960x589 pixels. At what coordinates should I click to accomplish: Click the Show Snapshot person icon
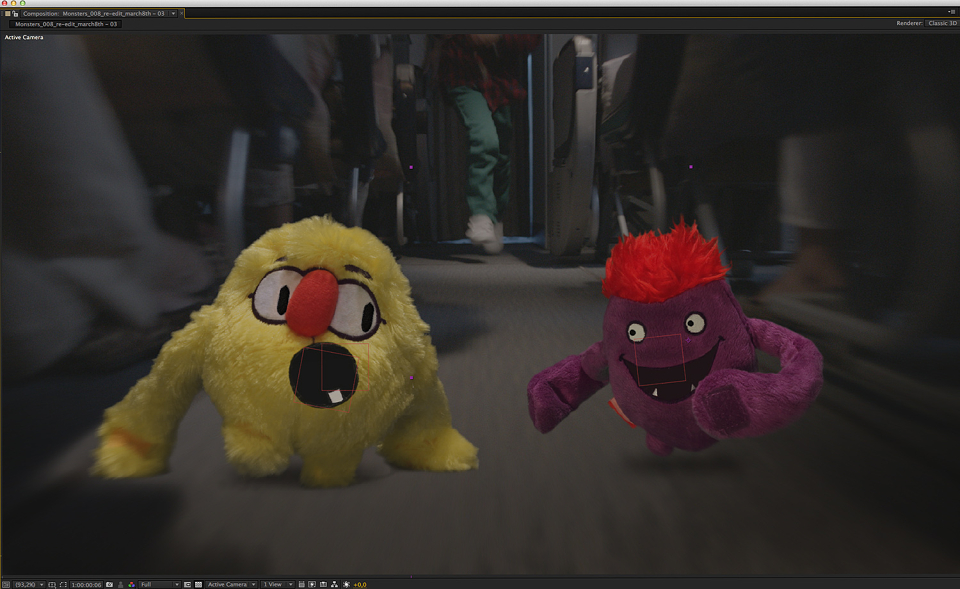click(121, 585)
